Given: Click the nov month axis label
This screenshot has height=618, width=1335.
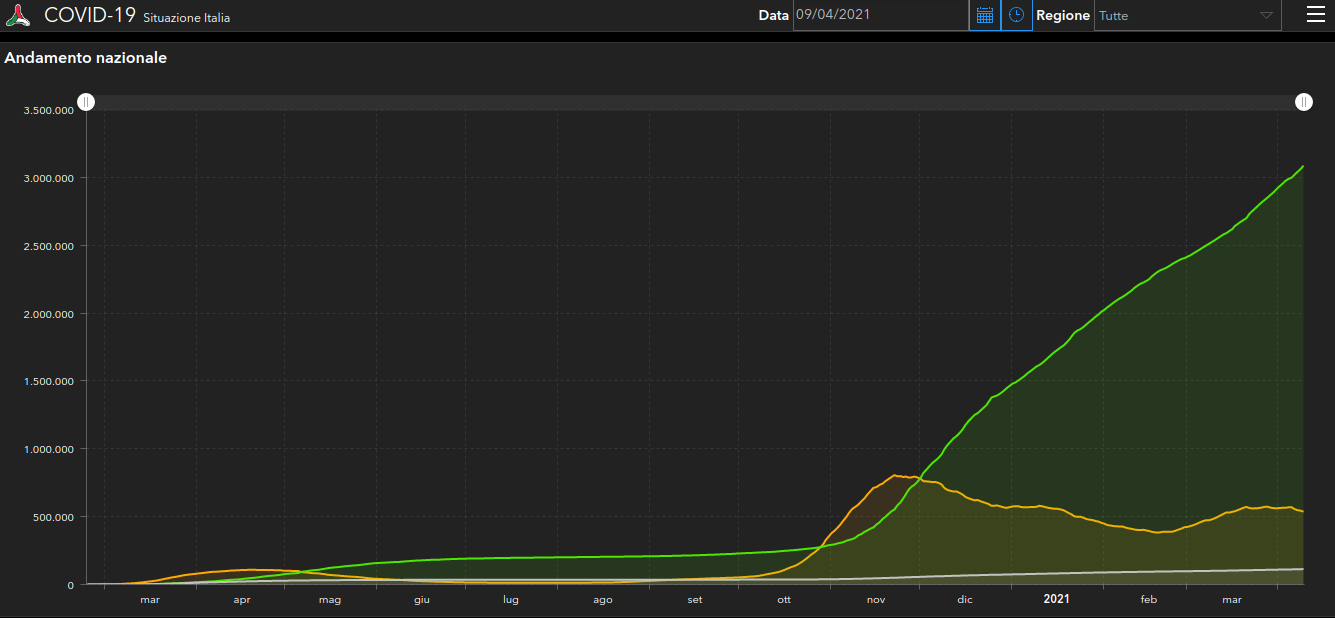Looking at the screenshot, I should click(876, 600).
